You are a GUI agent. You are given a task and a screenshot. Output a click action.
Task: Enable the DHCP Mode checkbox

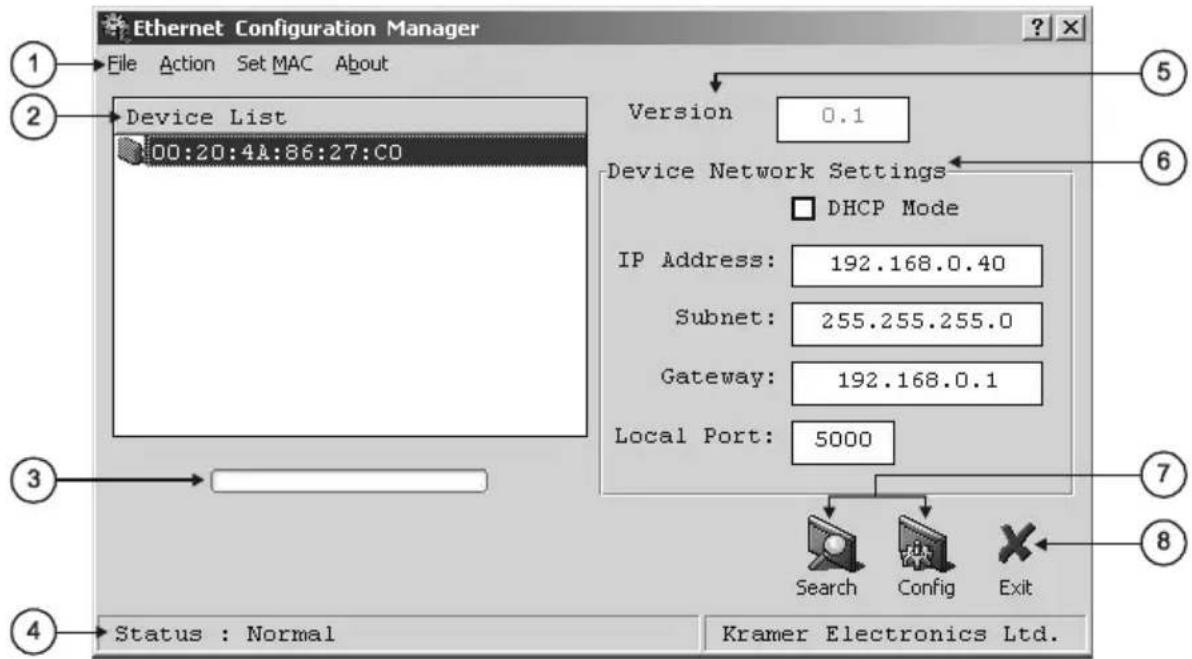(803, 208)
